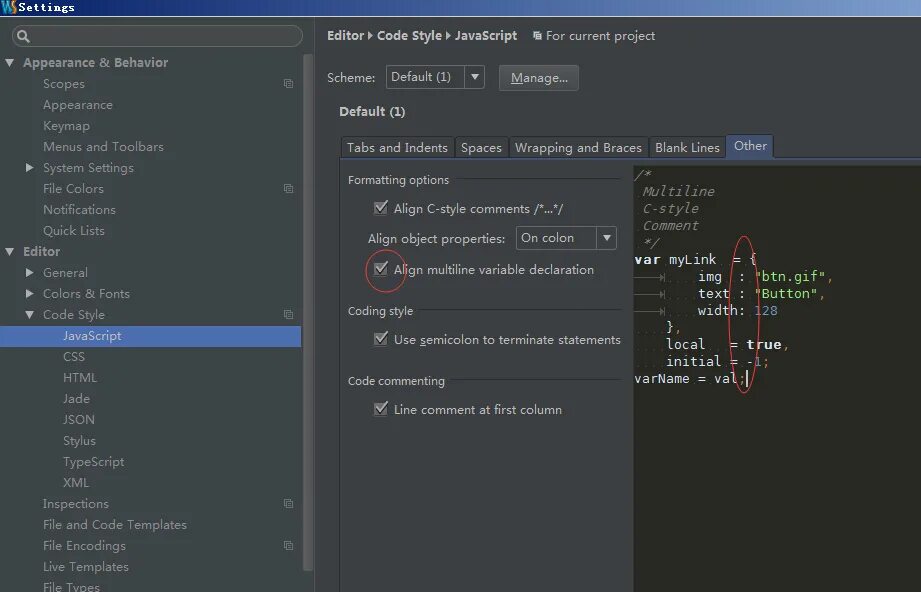Select Stylus under Code Style
Screen dimensions: 921x592
point(79,440)
